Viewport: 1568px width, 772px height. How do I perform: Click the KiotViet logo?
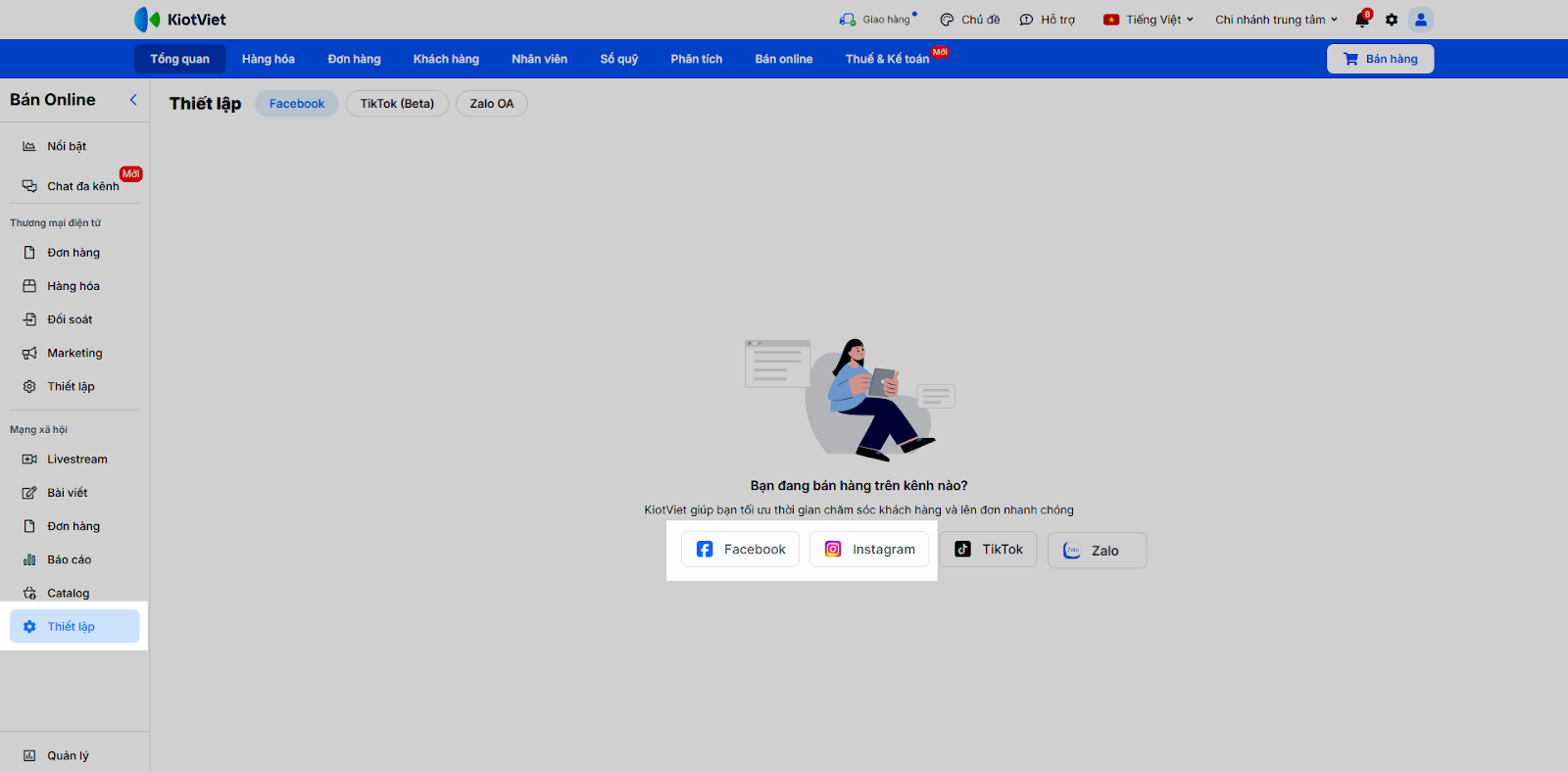pyautogui.click(x=179, y=20)
